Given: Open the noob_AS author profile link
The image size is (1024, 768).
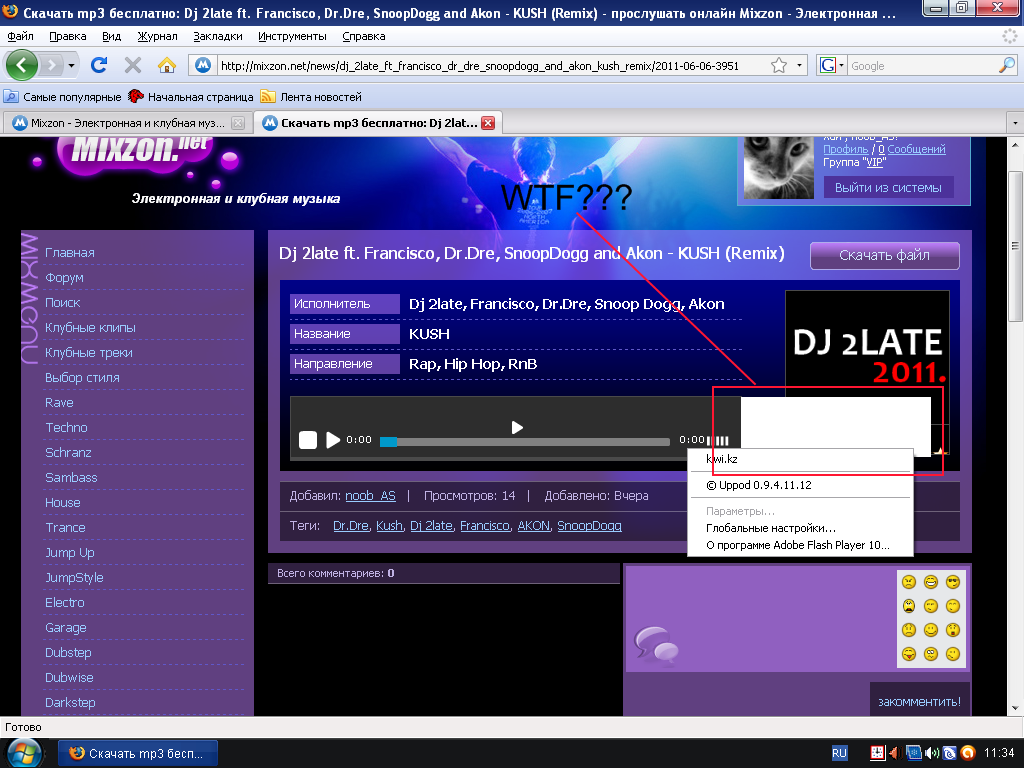Looking at the screenshot, I should coord(370,496).
